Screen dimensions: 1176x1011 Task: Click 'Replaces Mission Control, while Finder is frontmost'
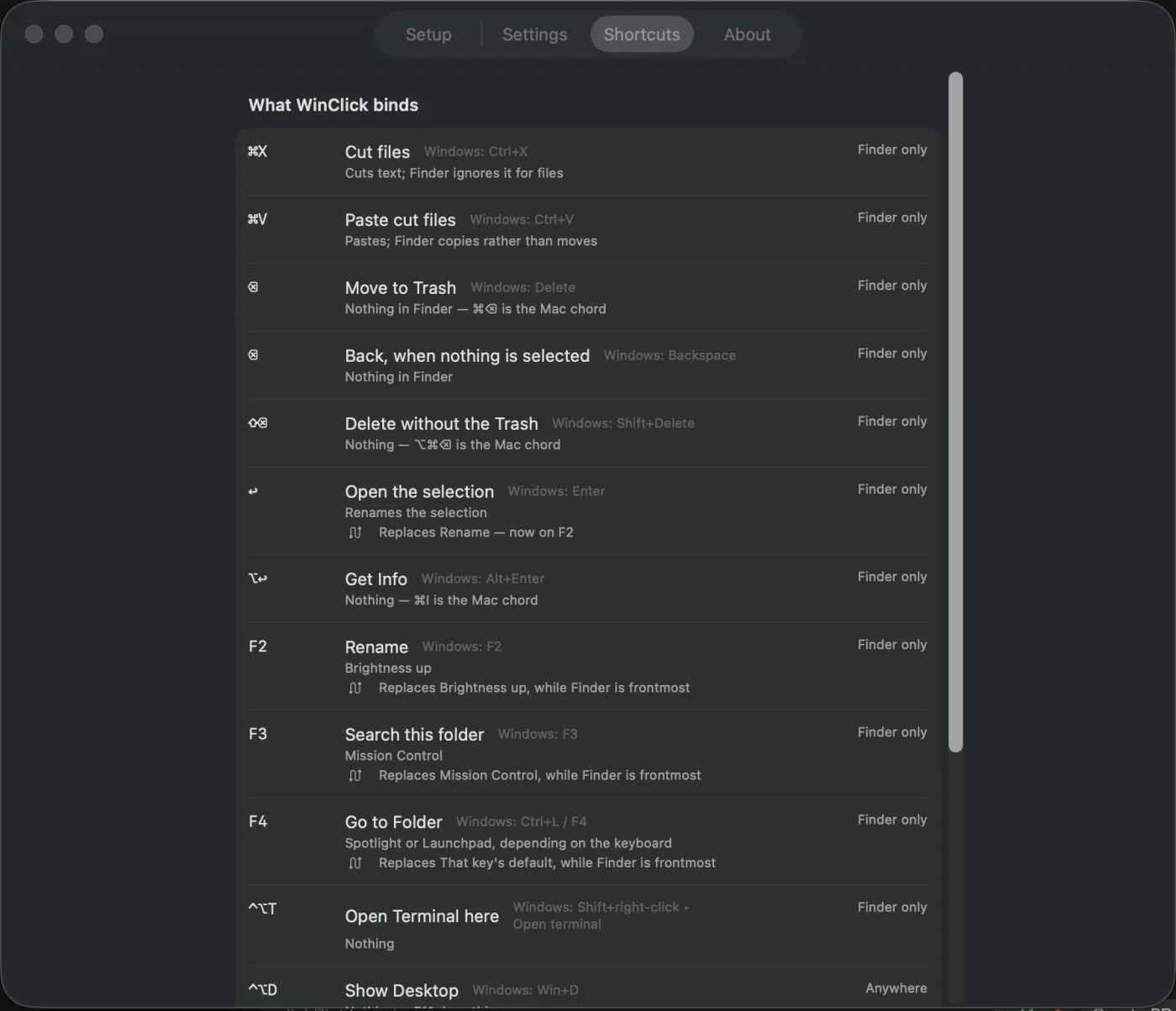tap(539, 775)
